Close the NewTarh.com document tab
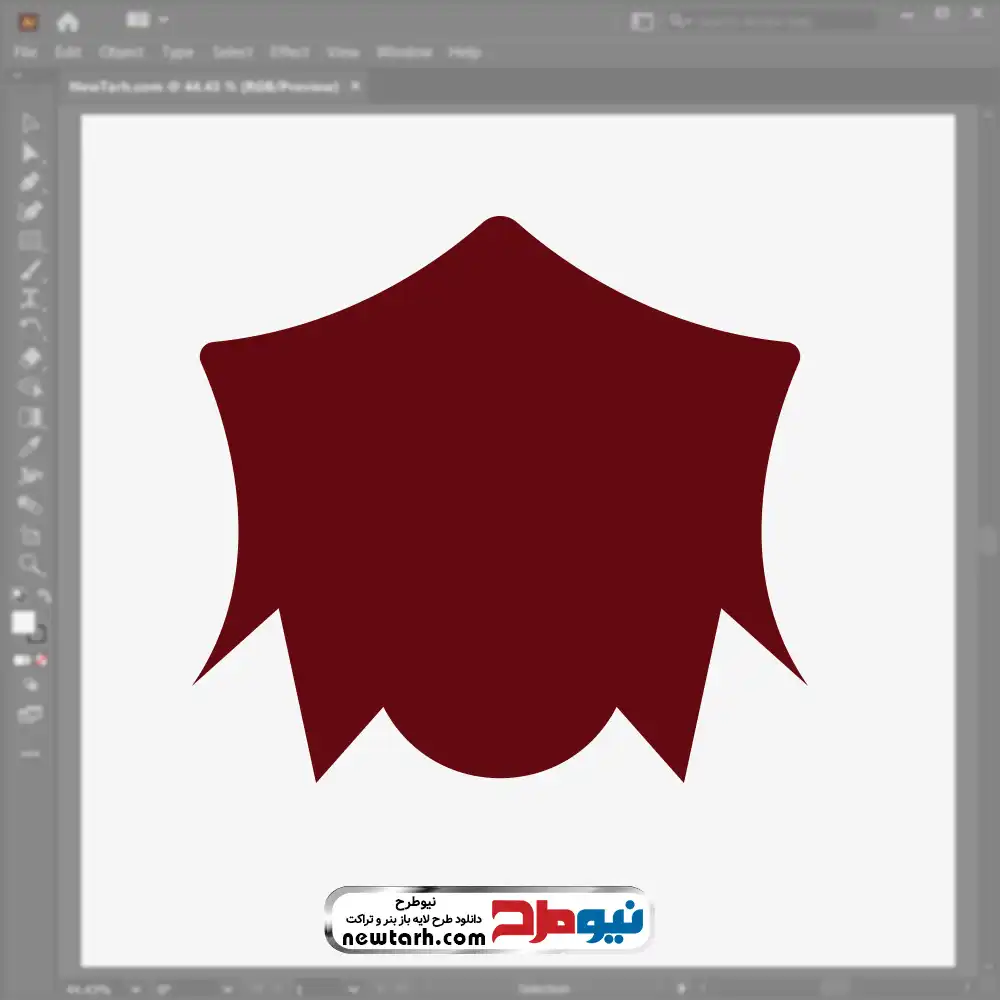Screen dimensions: 1000x1000 (x=353, y=87)
